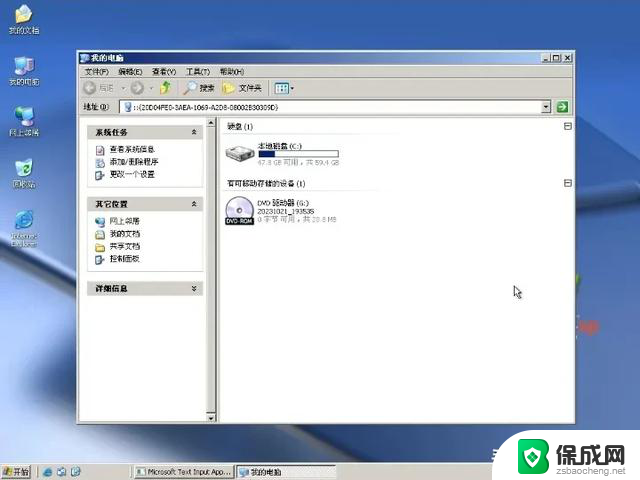Screen dimensions: 640x480
Task: Click the 开始 Start button
Action: pos(16,472)
